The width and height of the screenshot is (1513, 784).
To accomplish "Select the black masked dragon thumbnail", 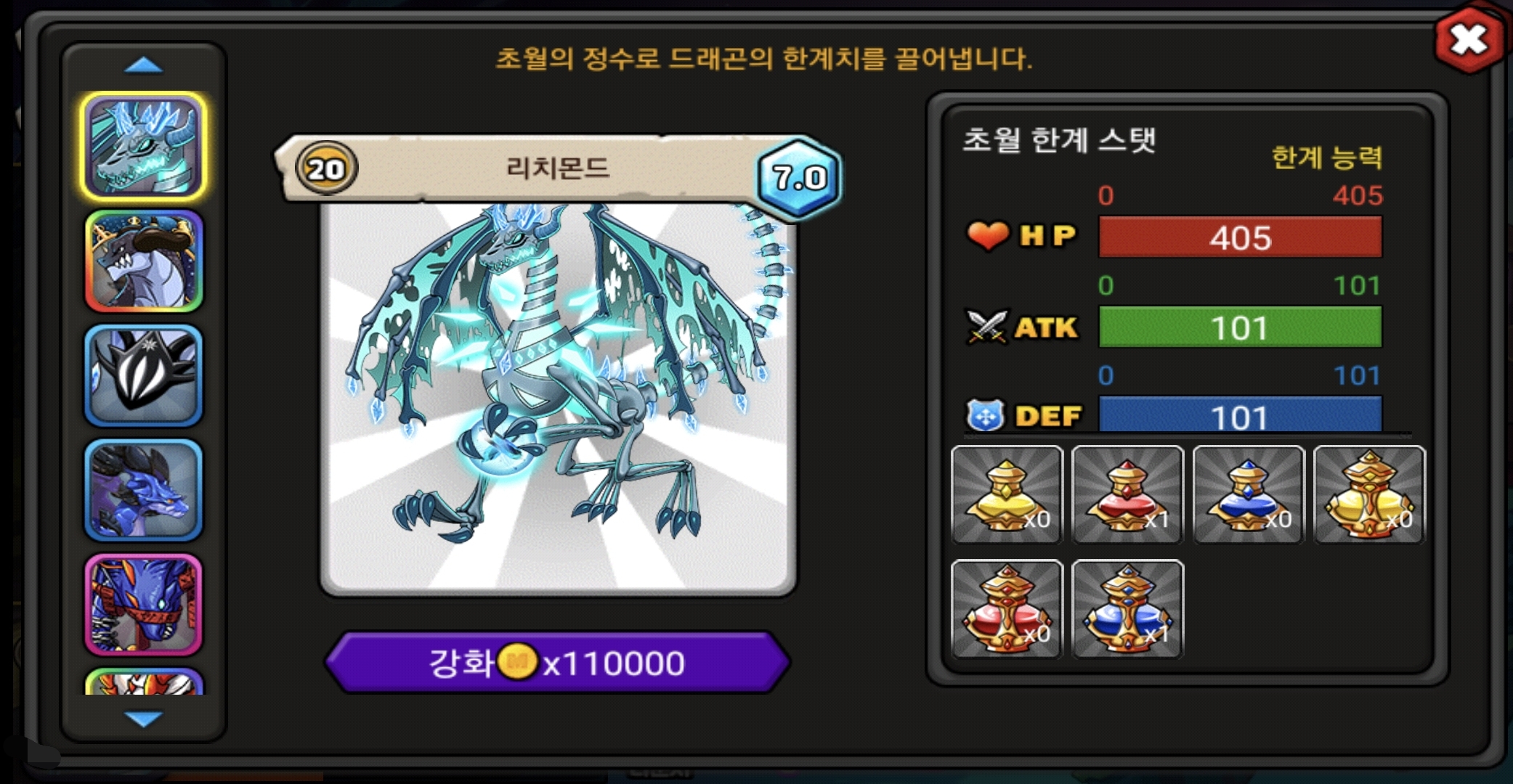I will pyautogui.click(x=144, y=375).
